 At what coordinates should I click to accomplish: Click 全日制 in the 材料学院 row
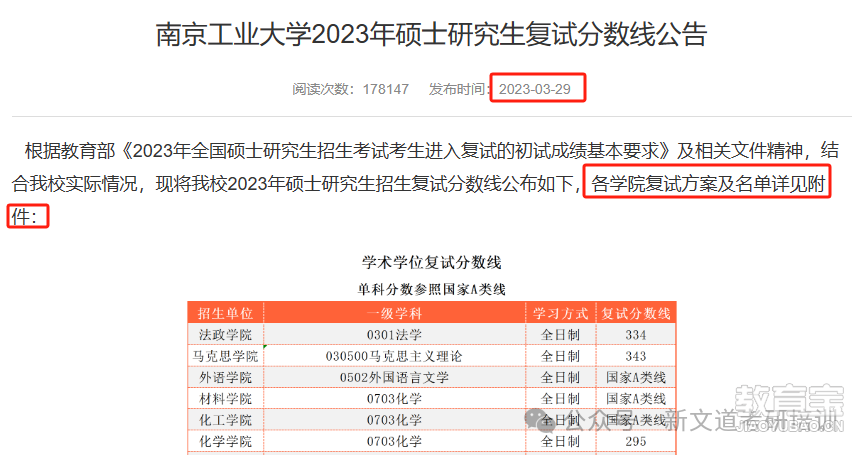560,399
